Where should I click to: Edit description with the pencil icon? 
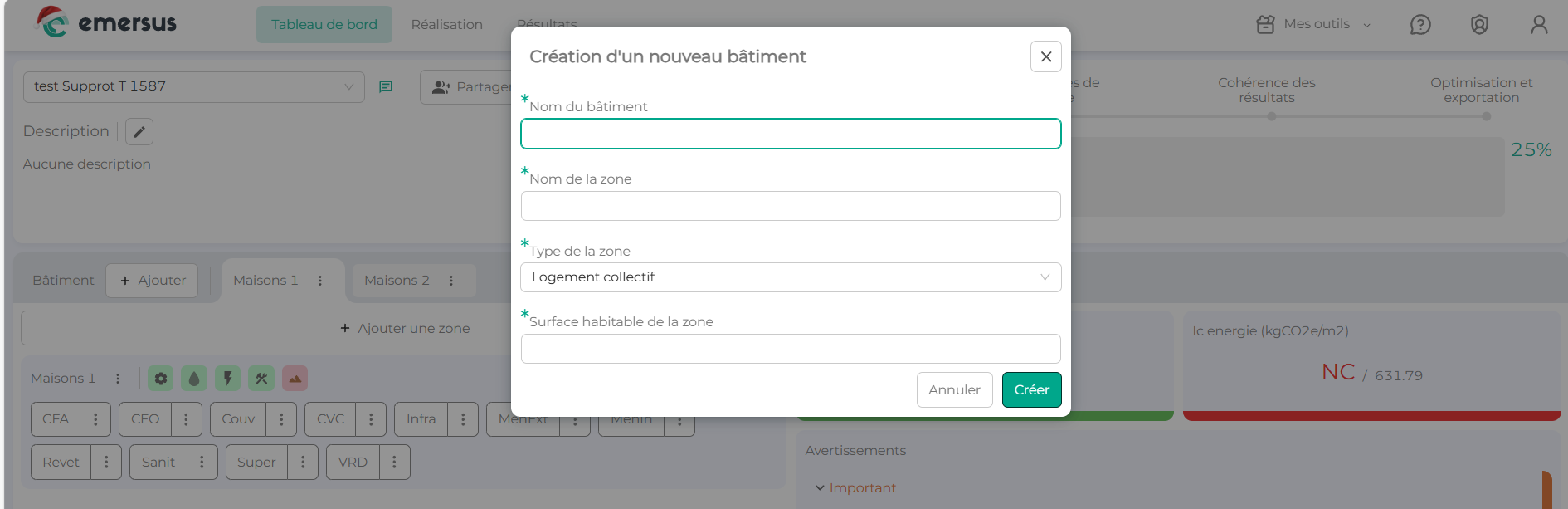tap(139, 132)
